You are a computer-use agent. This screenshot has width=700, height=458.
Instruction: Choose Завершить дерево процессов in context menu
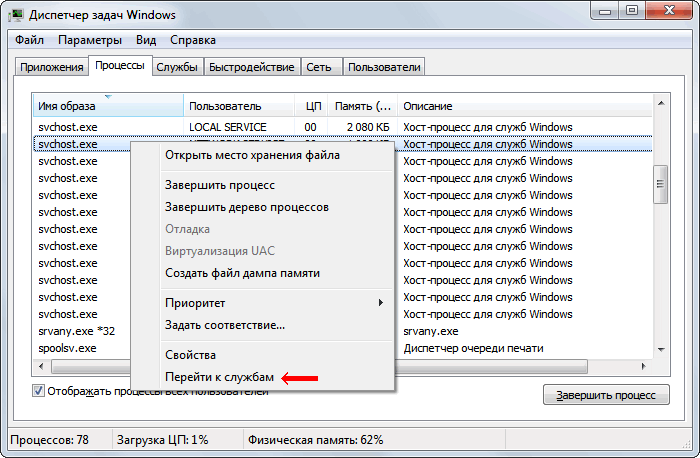coord(246,207)
